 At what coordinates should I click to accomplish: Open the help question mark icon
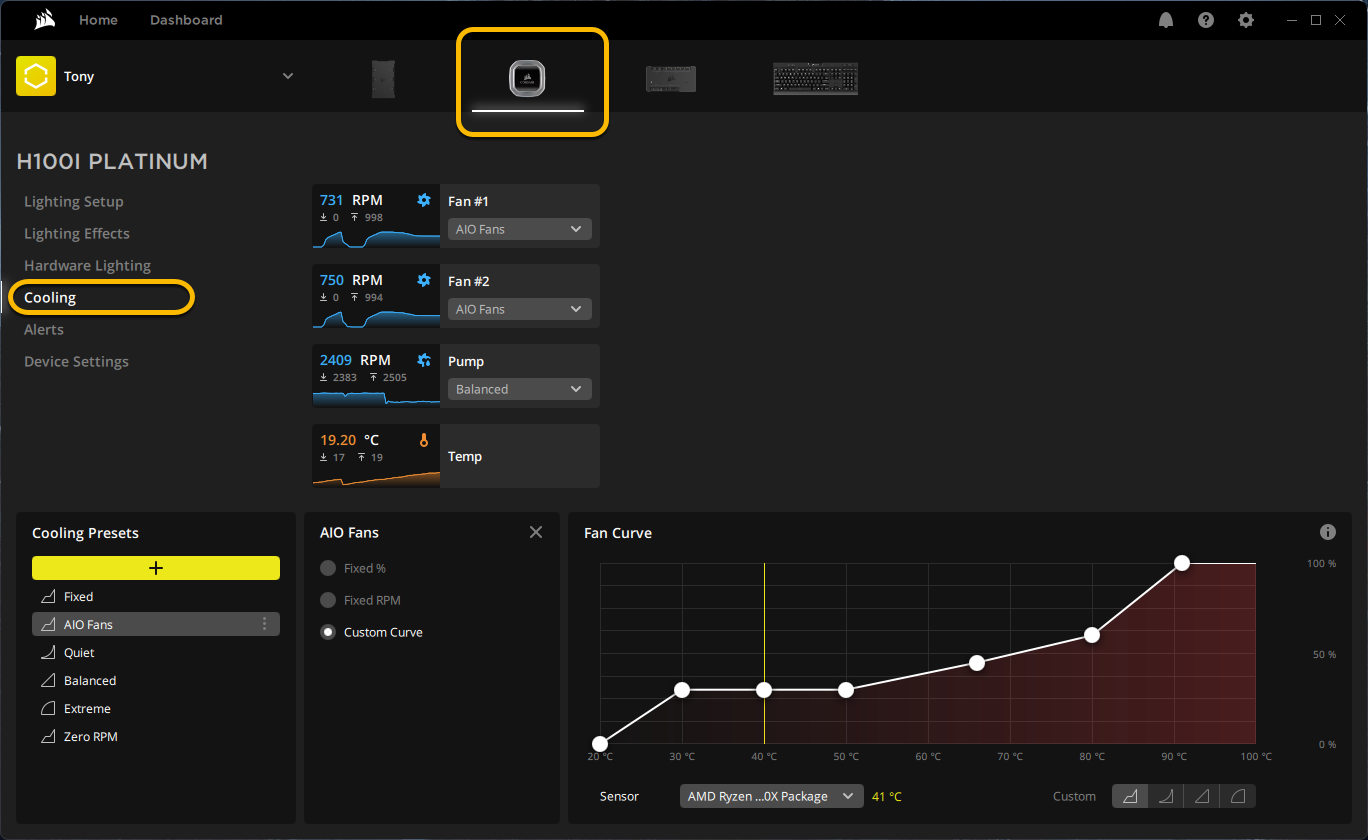pyautogui.click(x=1206, y=20)
